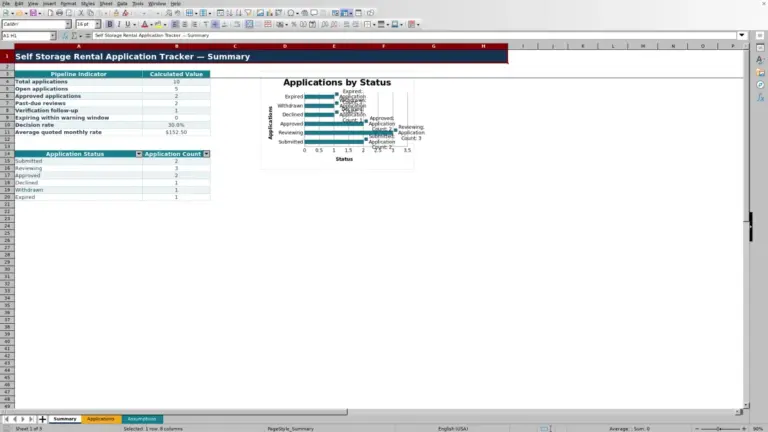This screenshot has height=432, width=768.
Task: Click the Format as Percent icon
Action: point(294,24)
